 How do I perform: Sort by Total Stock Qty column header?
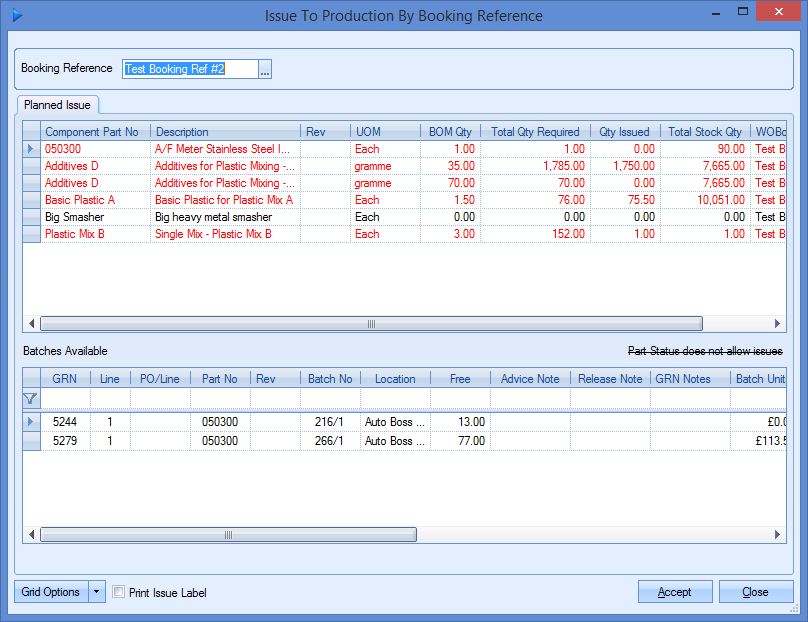coord(704,132)
